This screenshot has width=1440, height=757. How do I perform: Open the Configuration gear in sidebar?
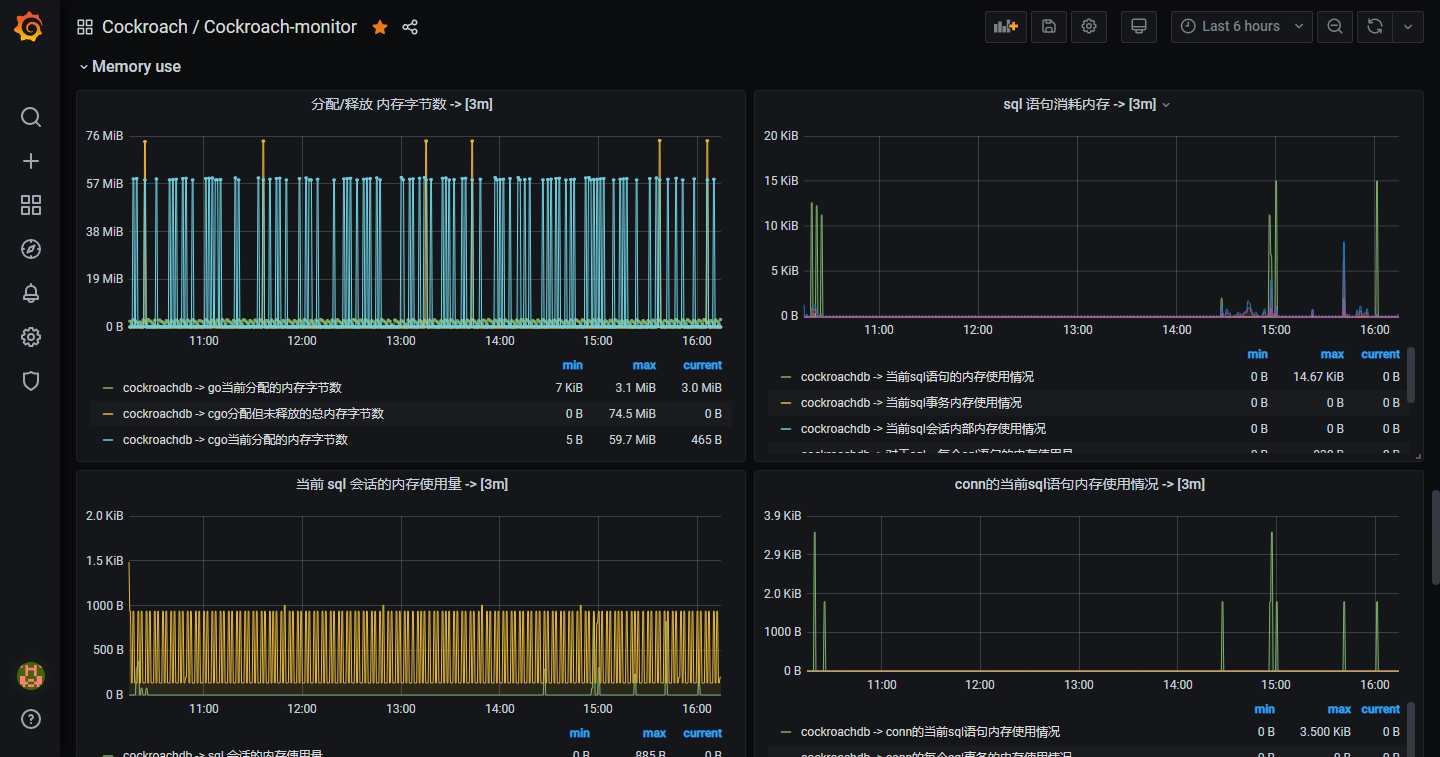(31, 337)
